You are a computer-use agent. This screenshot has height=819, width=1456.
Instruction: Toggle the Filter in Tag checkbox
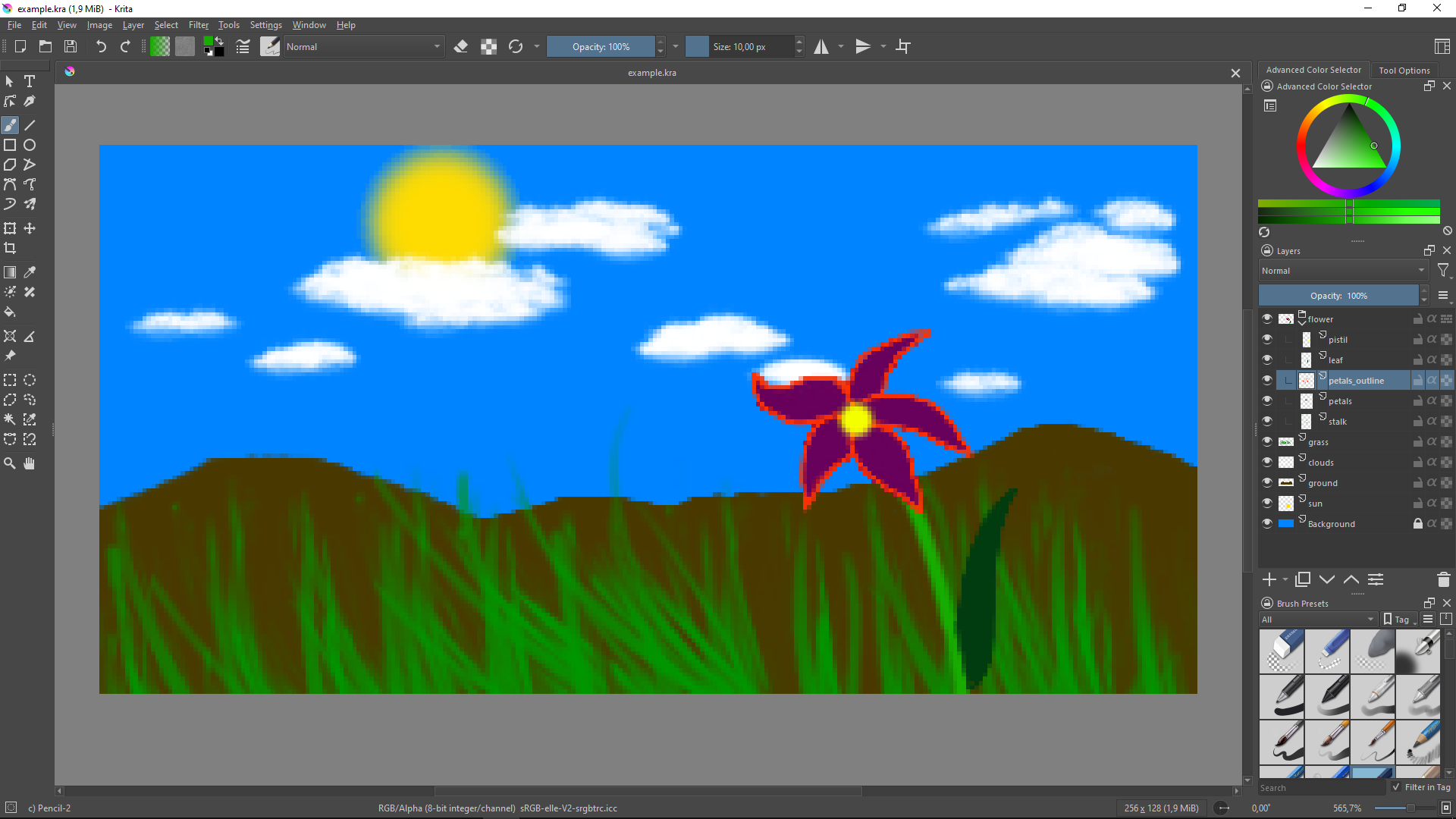(x=1396, y=787)
